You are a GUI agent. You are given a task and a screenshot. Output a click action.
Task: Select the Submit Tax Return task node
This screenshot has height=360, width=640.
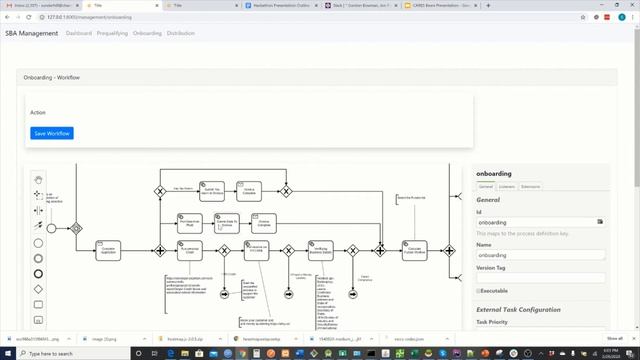click(x=212, y=191)
